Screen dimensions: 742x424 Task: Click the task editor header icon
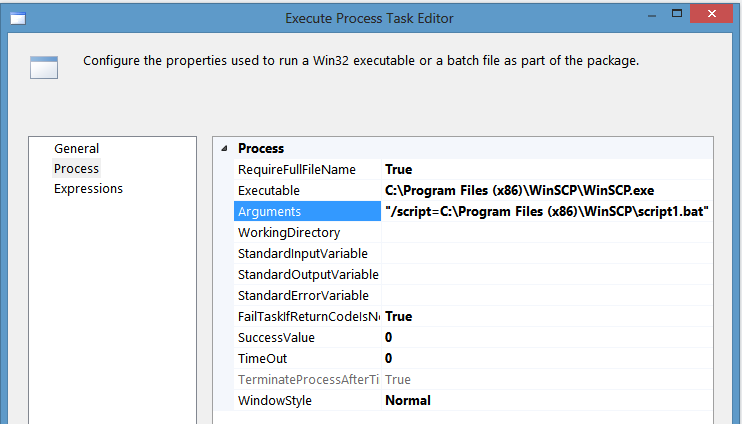44,67
